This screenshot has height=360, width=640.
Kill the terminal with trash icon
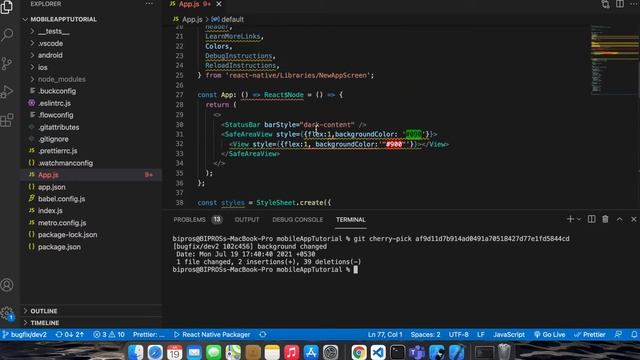[x=605, y=219]
